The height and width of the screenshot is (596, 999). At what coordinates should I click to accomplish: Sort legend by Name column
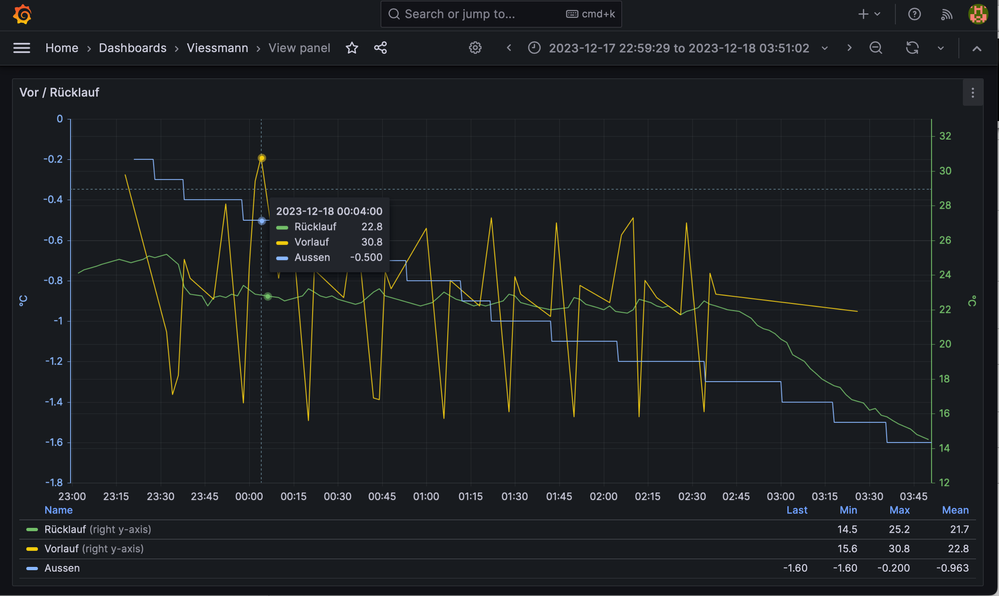(58, 510)
